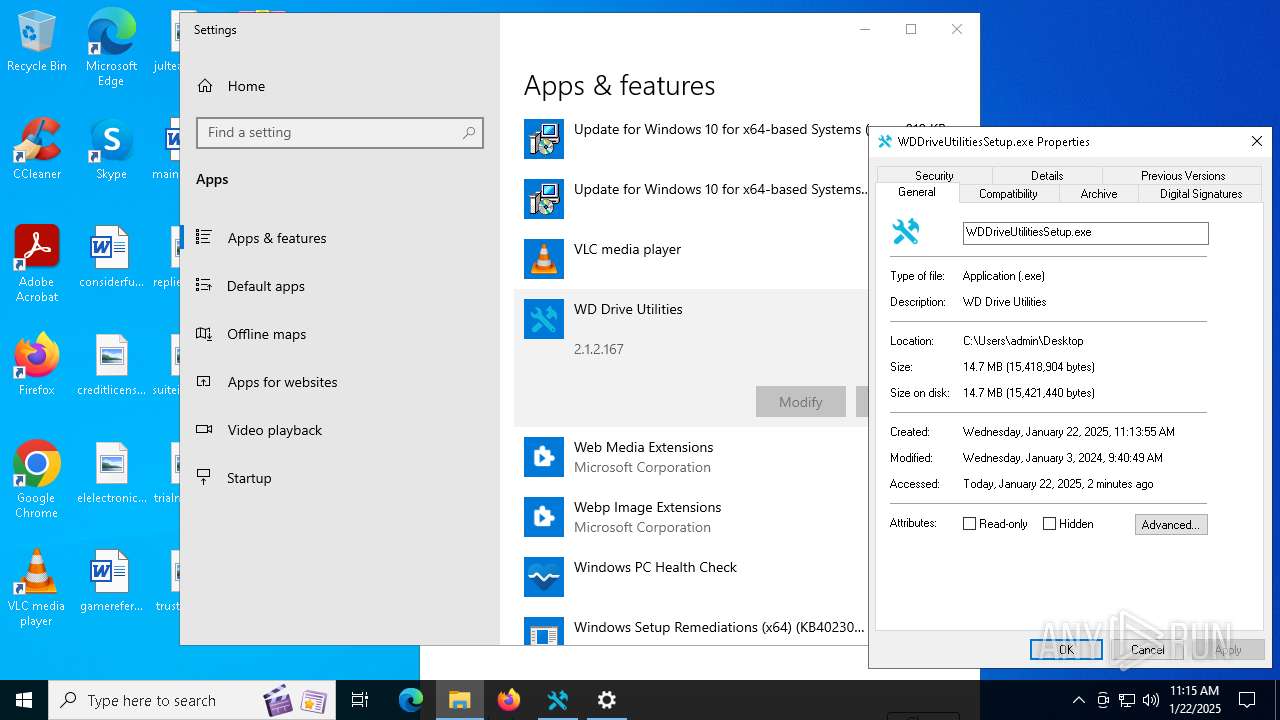Screen dimensions: 1280x720
Task: Open gamerefer... Word document on desktop
Action: pos(111,581)
